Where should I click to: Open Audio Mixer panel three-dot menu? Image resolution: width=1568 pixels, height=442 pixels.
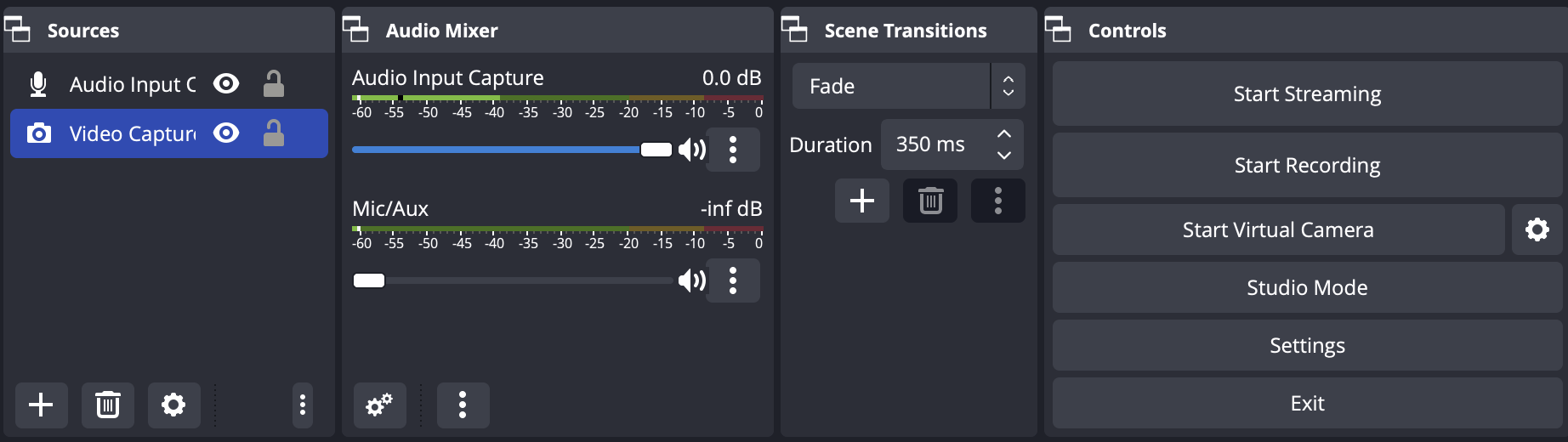(463, 405)
